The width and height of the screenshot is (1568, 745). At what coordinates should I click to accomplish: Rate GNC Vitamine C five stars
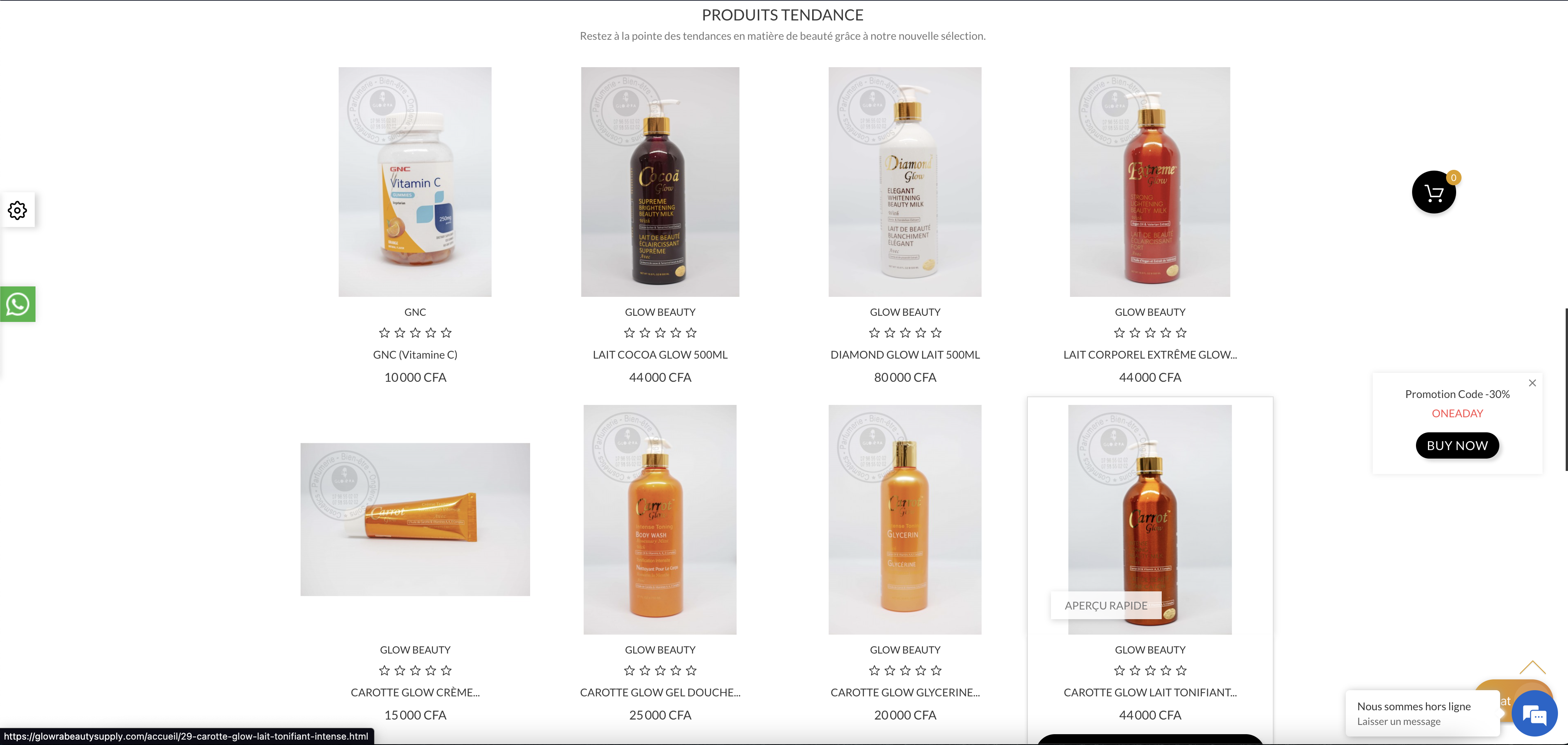pos(446,333)
